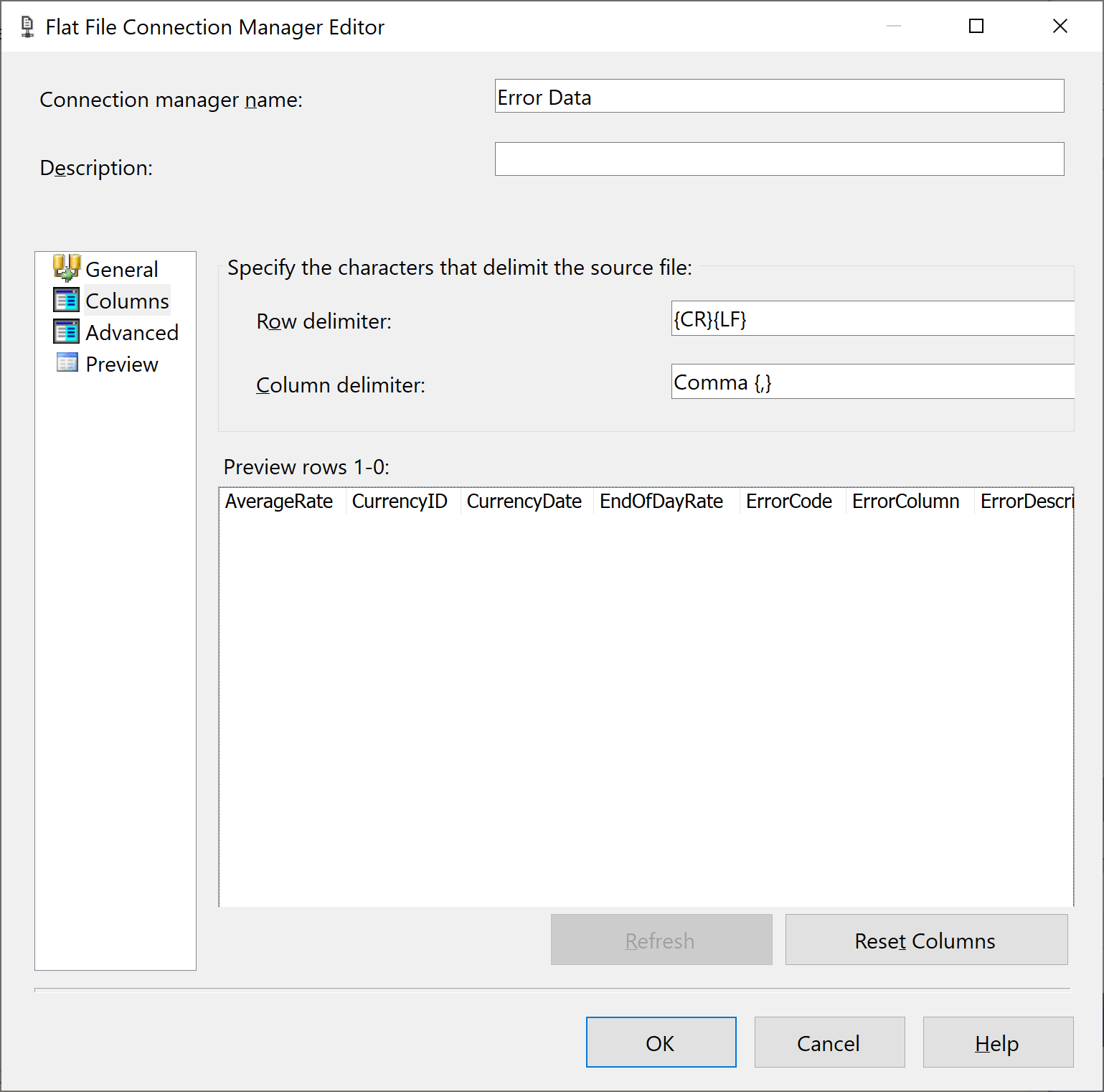
Task: Select the ErrorColumn column header
Action: (905, 501)
